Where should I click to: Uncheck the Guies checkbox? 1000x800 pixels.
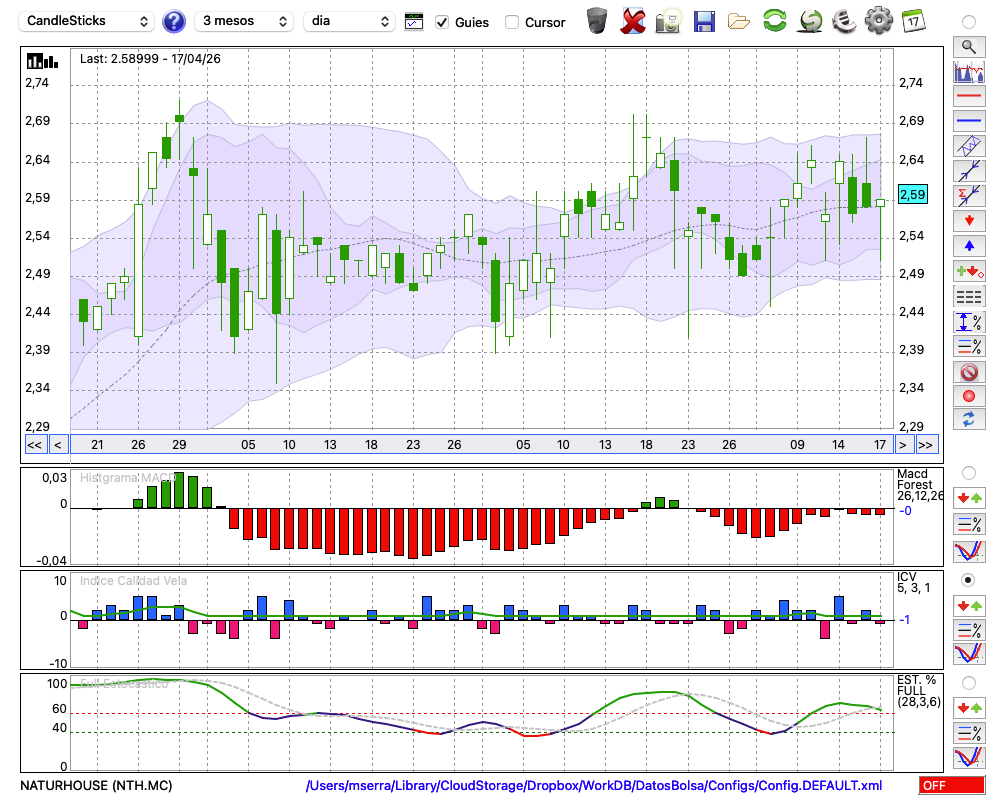pyautogui.click(x=442, y=22)
